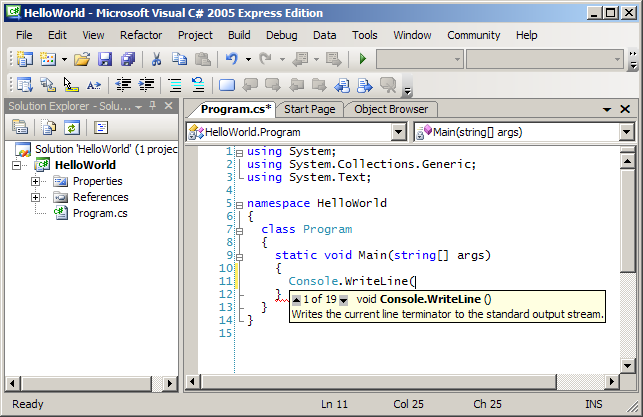The width and height of the screenshot is (643, 417).
Task: Collapse the Main method outlining block
Action: coord(239,257)
